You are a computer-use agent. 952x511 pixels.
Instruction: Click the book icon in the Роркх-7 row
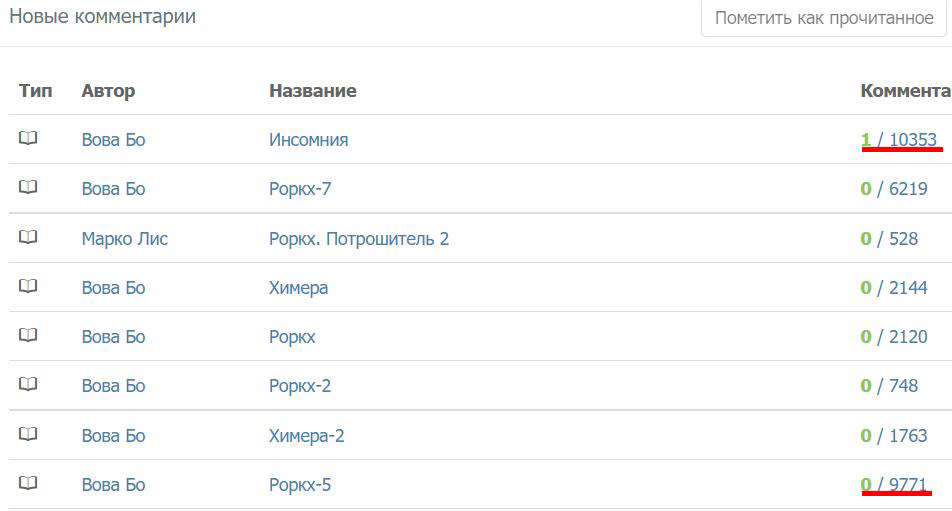pyautogui.click(x=28, y=188)
